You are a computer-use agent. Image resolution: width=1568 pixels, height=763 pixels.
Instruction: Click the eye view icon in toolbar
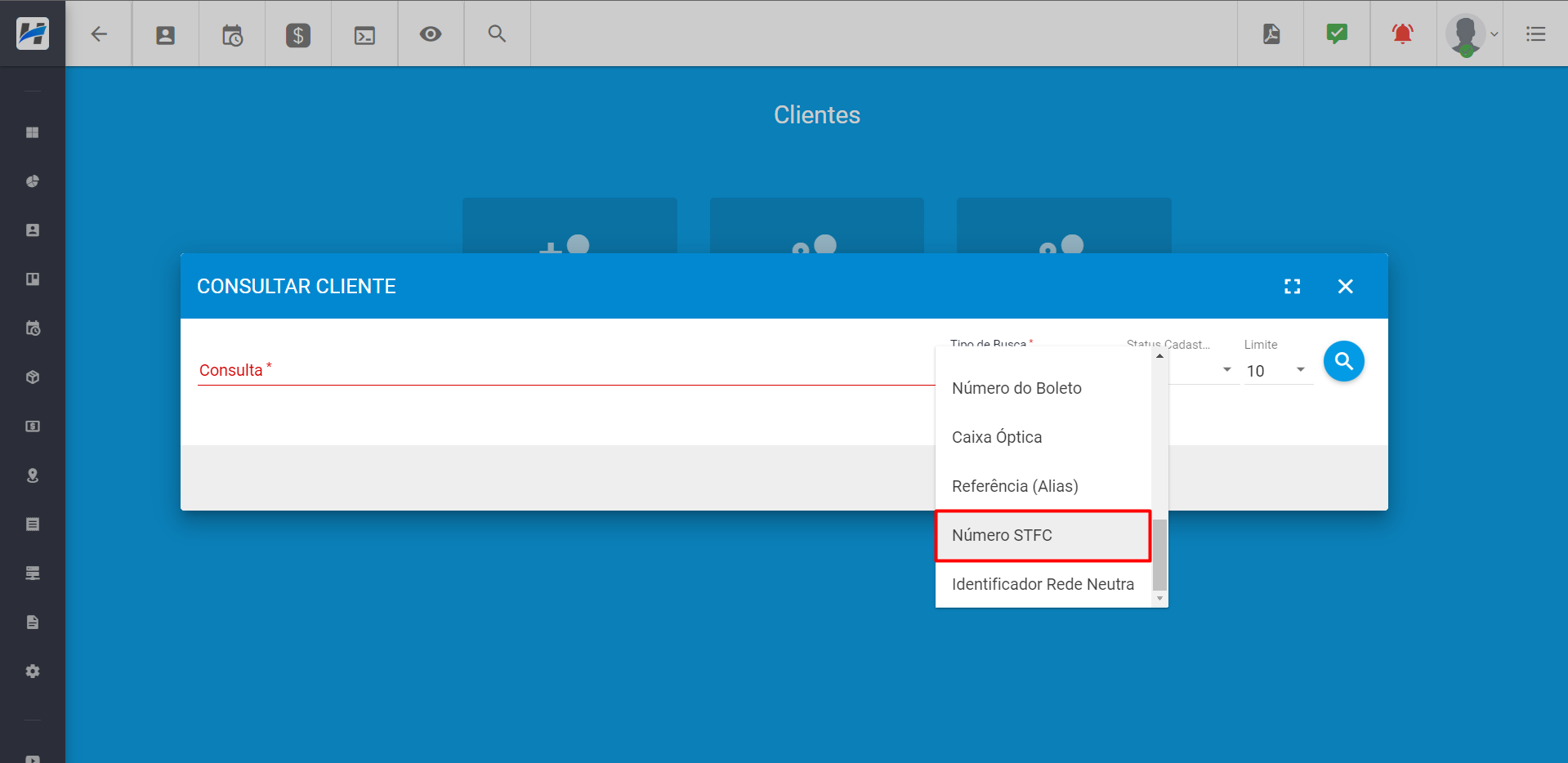point(431,34)
